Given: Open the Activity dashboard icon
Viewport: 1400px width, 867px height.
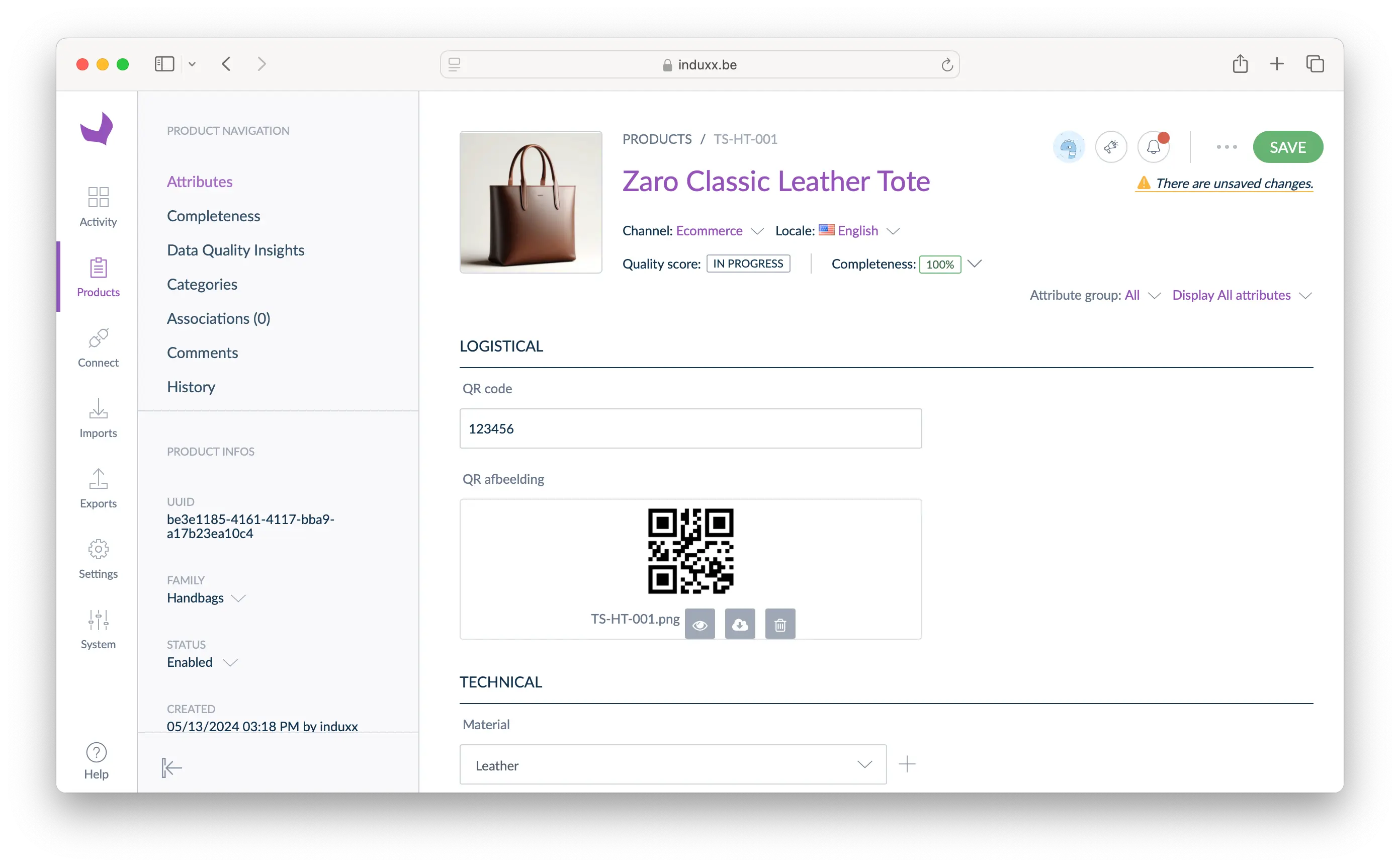Looking at the screenshot, I should point(98,197).
